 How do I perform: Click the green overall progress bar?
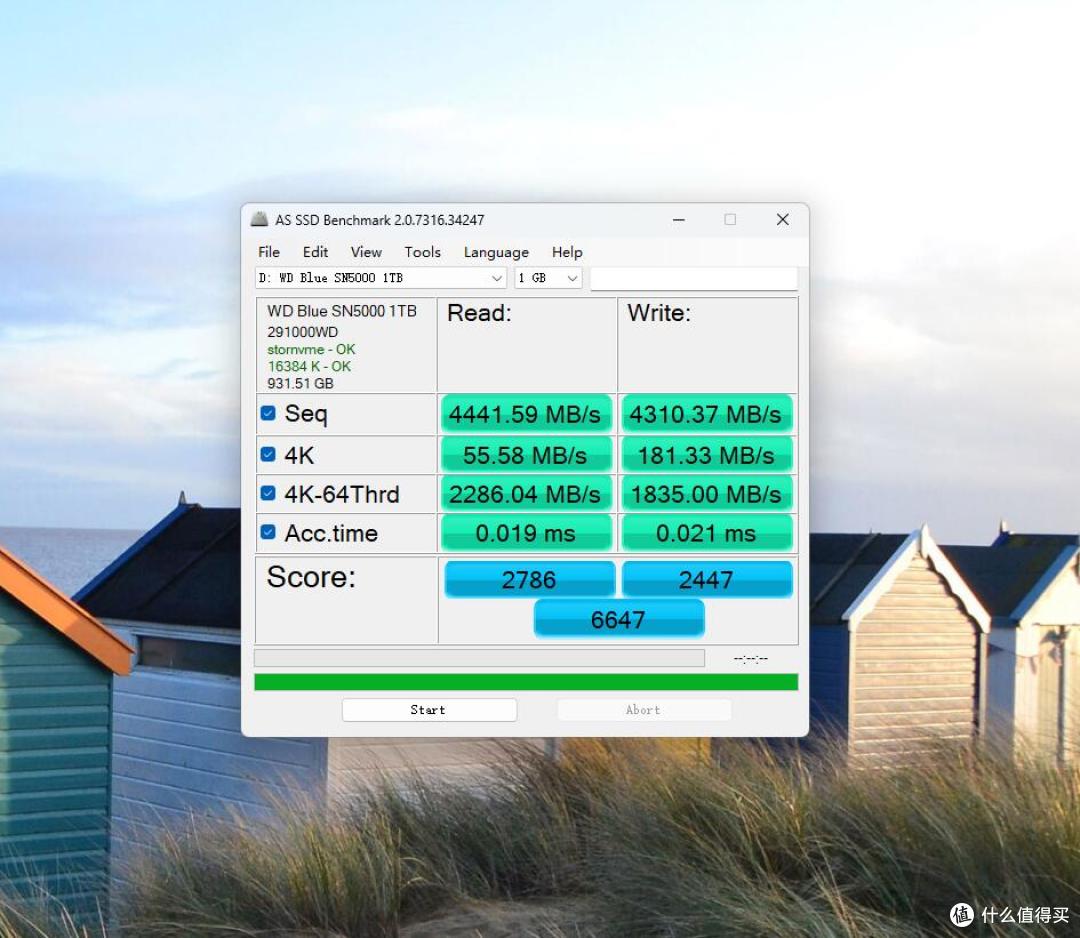[x=526, y=682]
